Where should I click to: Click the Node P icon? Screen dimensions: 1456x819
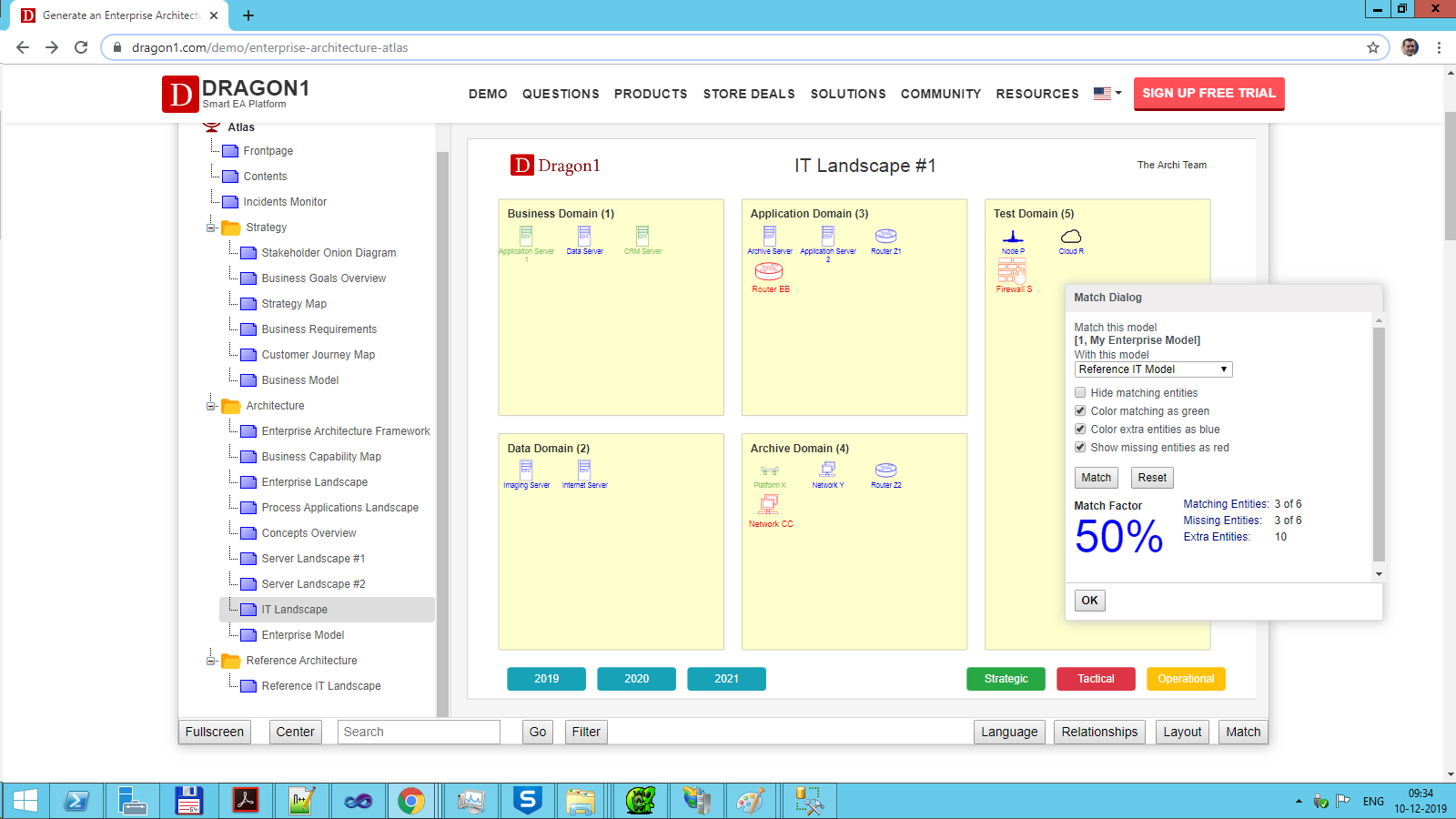[1013, 237]
